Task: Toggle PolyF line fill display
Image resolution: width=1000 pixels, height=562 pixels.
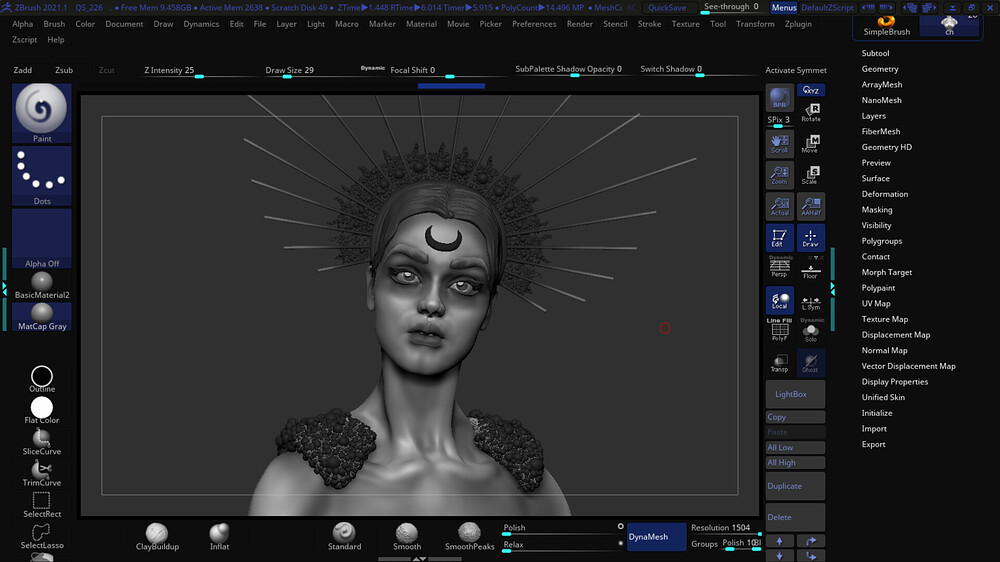Action: 779,331
